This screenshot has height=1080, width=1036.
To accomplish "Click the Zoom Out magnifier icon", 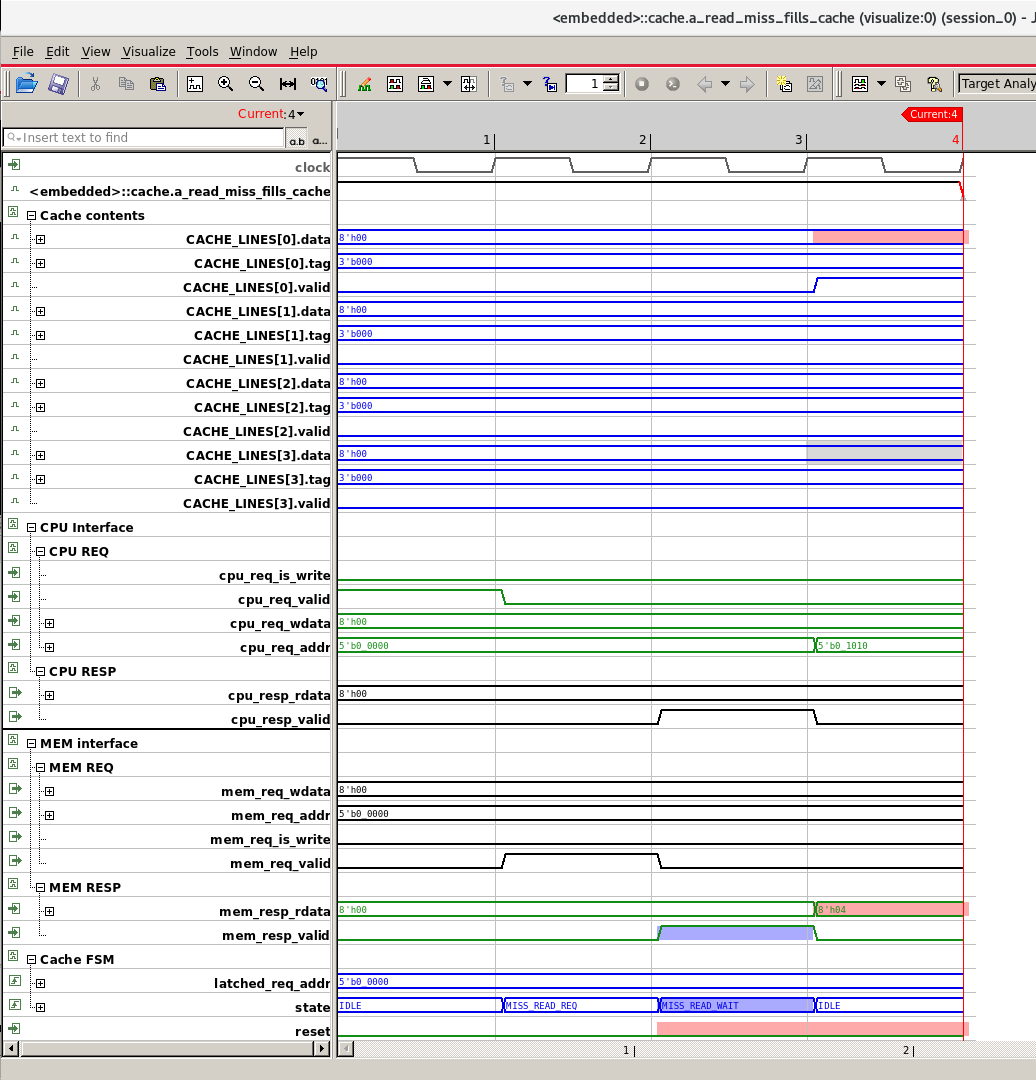I will [x=256, y=84].
